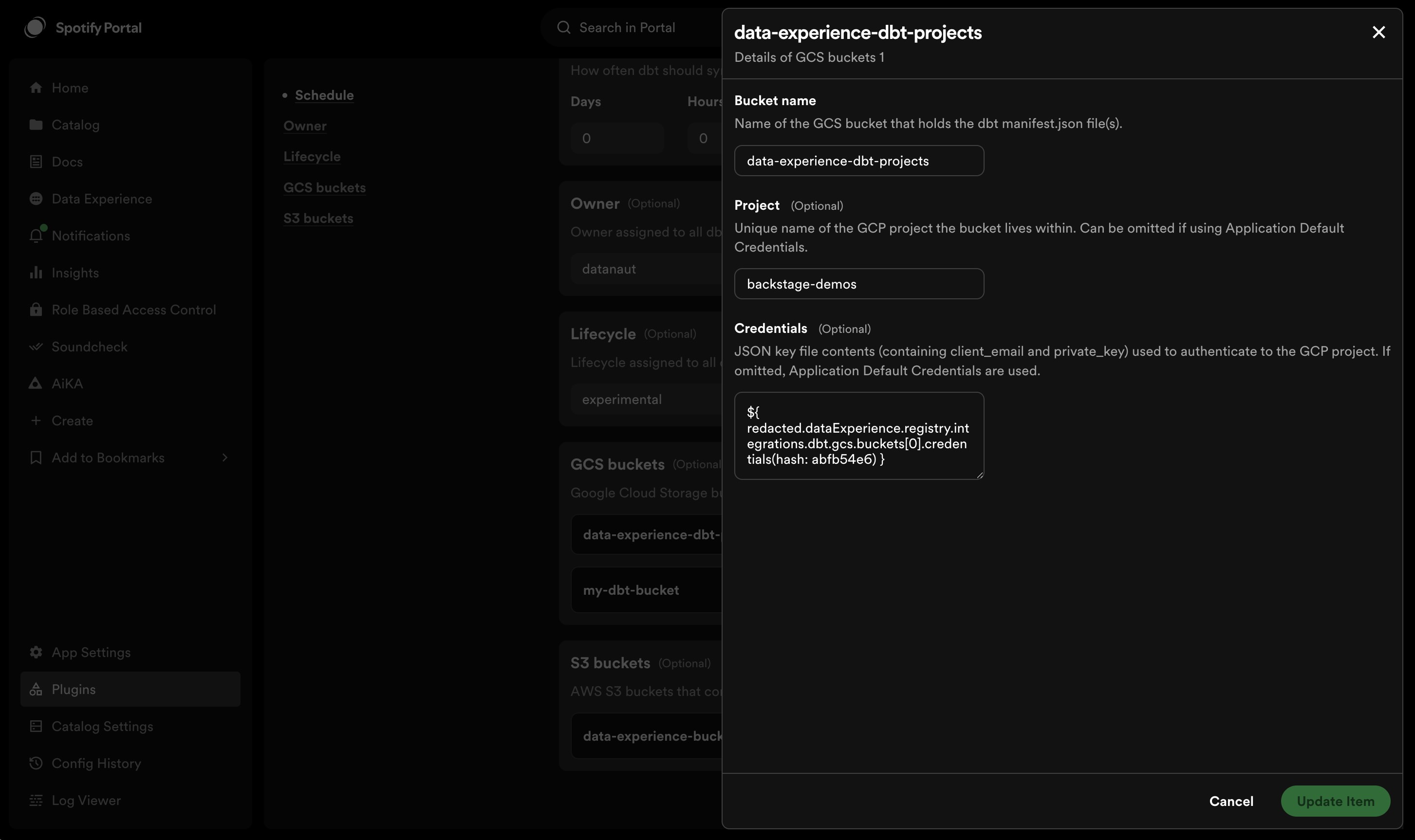Open the Catalog menu item
Image resolution: width=1415 pixels, height=840 pixels.
pyautogui.click(x=130, y=125)
